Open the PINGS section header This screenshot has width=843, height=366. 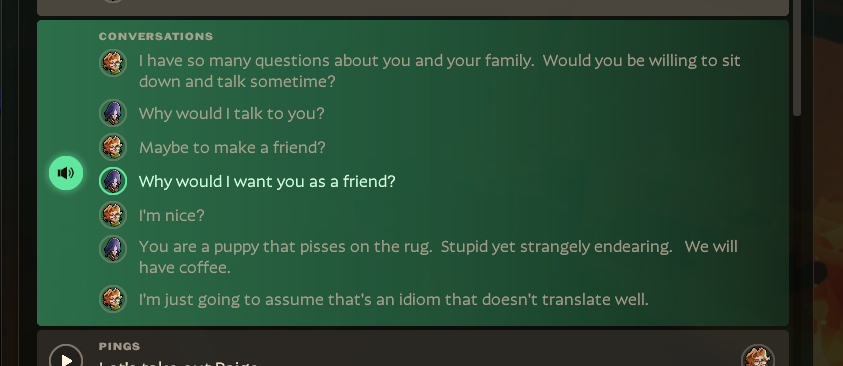[119, 347]
